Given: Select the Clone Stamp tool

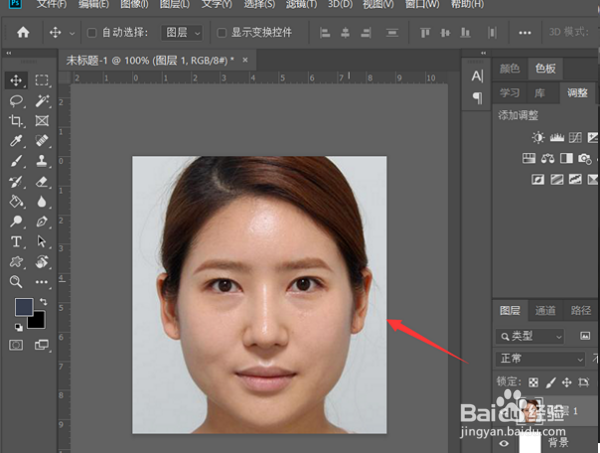Looking at the screenshot, I should click(x=42, y=161).
